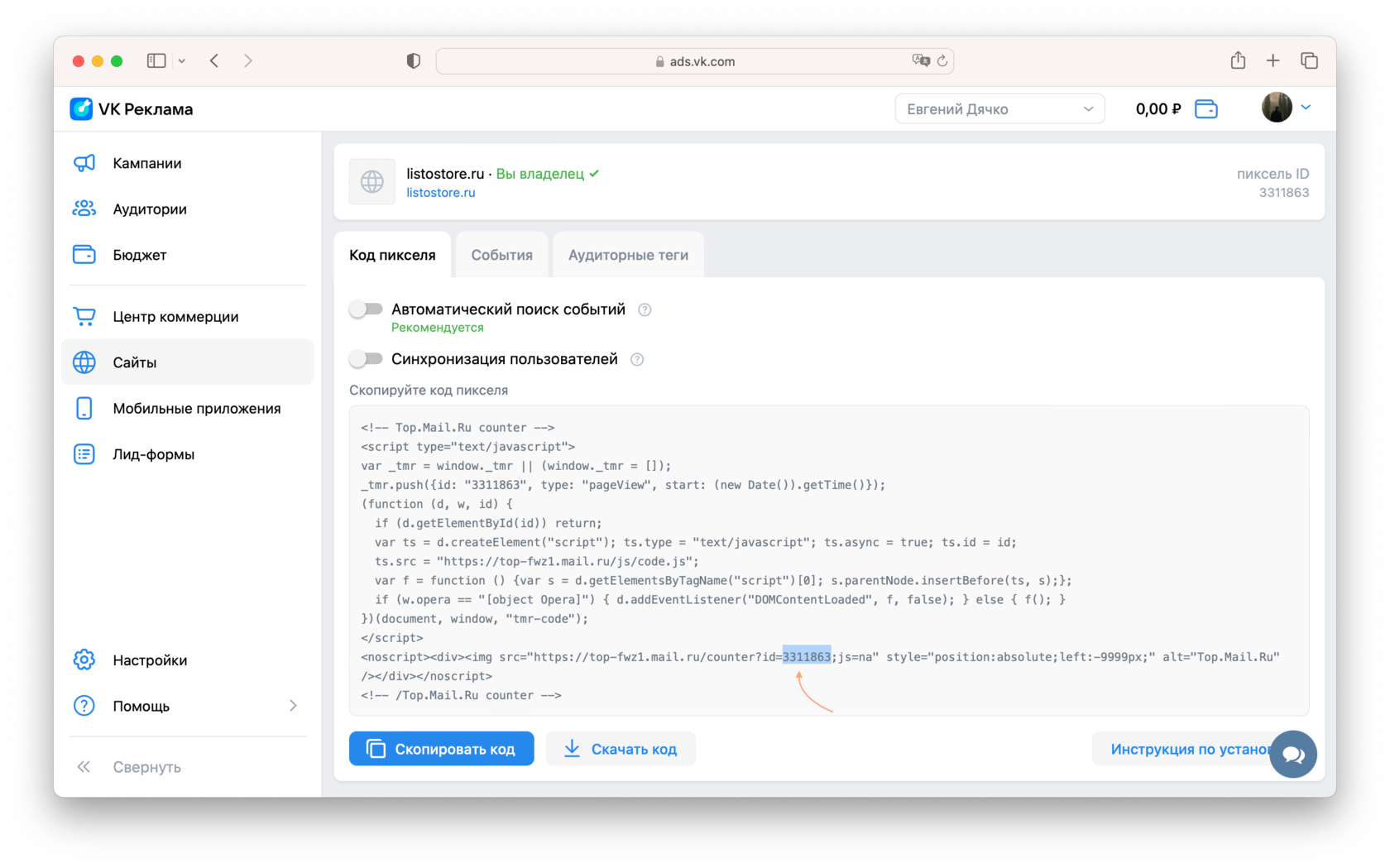Screen dimensions: 1390x868
Task: Open Мобильные приложения phone icon
Action: coord(84,408)
